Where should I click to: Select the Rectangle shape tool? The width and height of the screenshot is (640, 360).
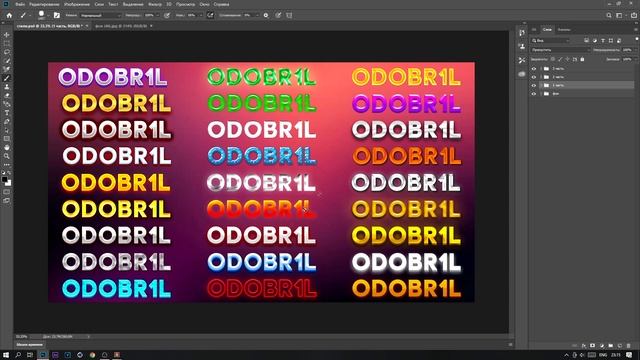[x=7, y=139]
